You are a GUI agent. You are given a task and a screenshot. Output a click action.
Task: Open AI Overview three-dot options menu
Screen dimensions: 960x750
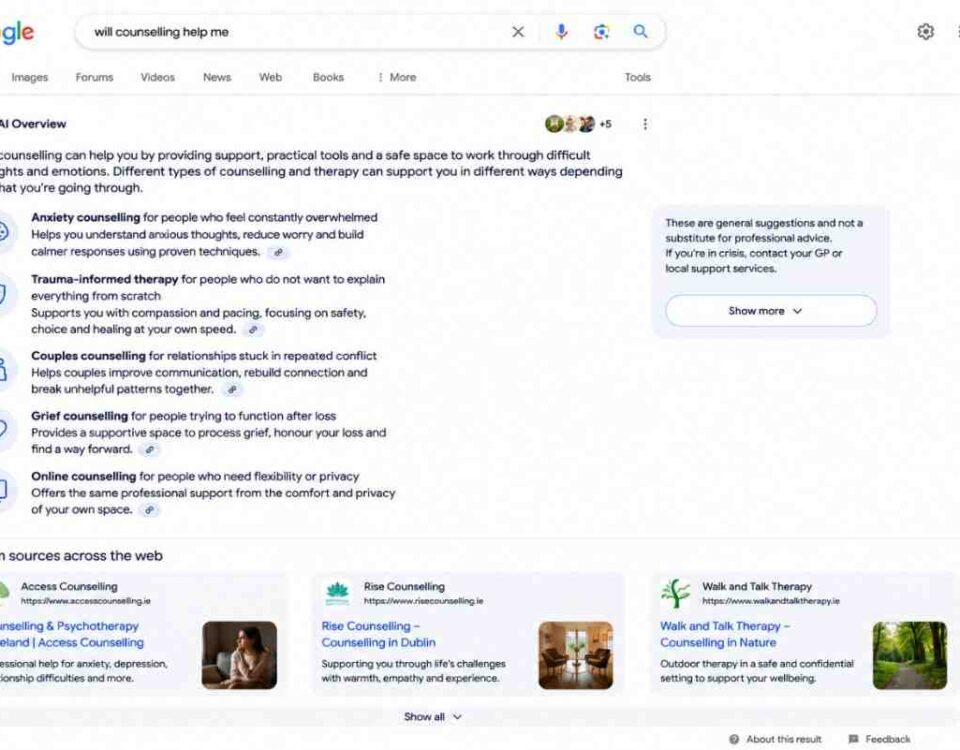(645, 124)
